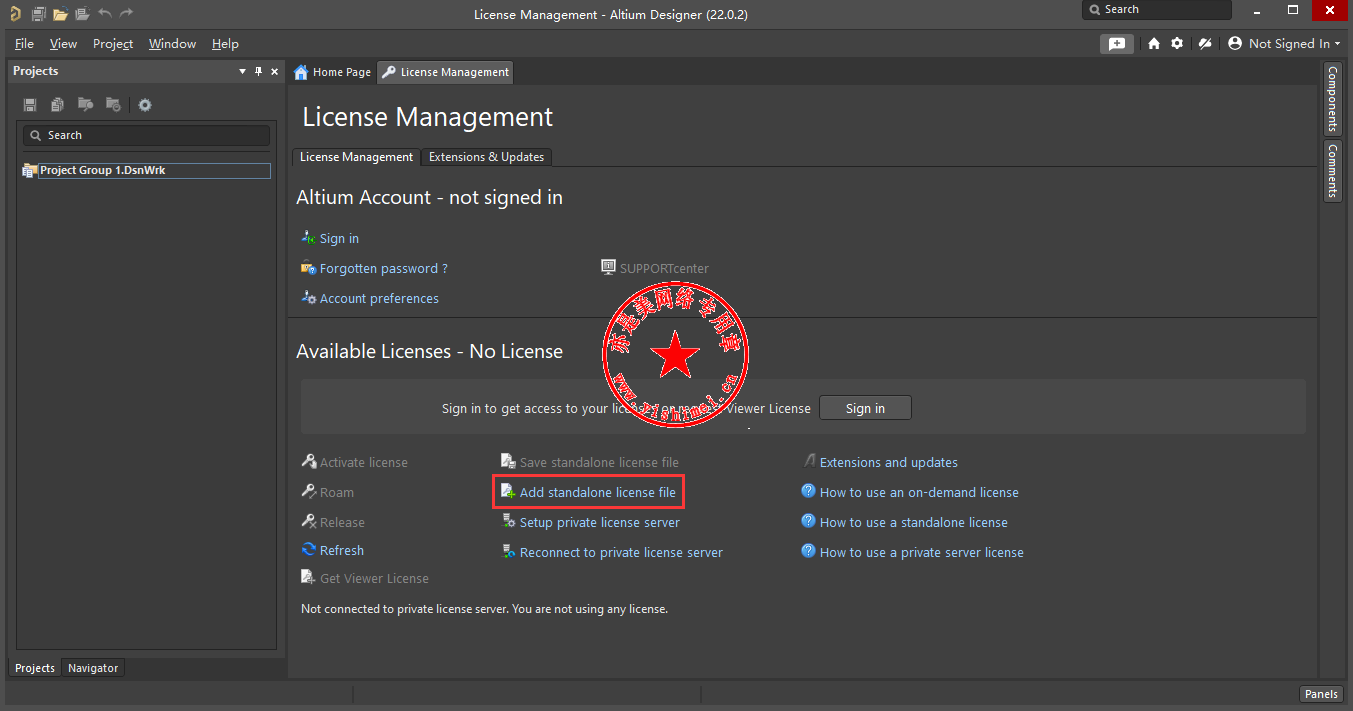Viewport: 1353px width, 711px height.
Task: Select the License Management sub-tab
Action: click(356, 157)
